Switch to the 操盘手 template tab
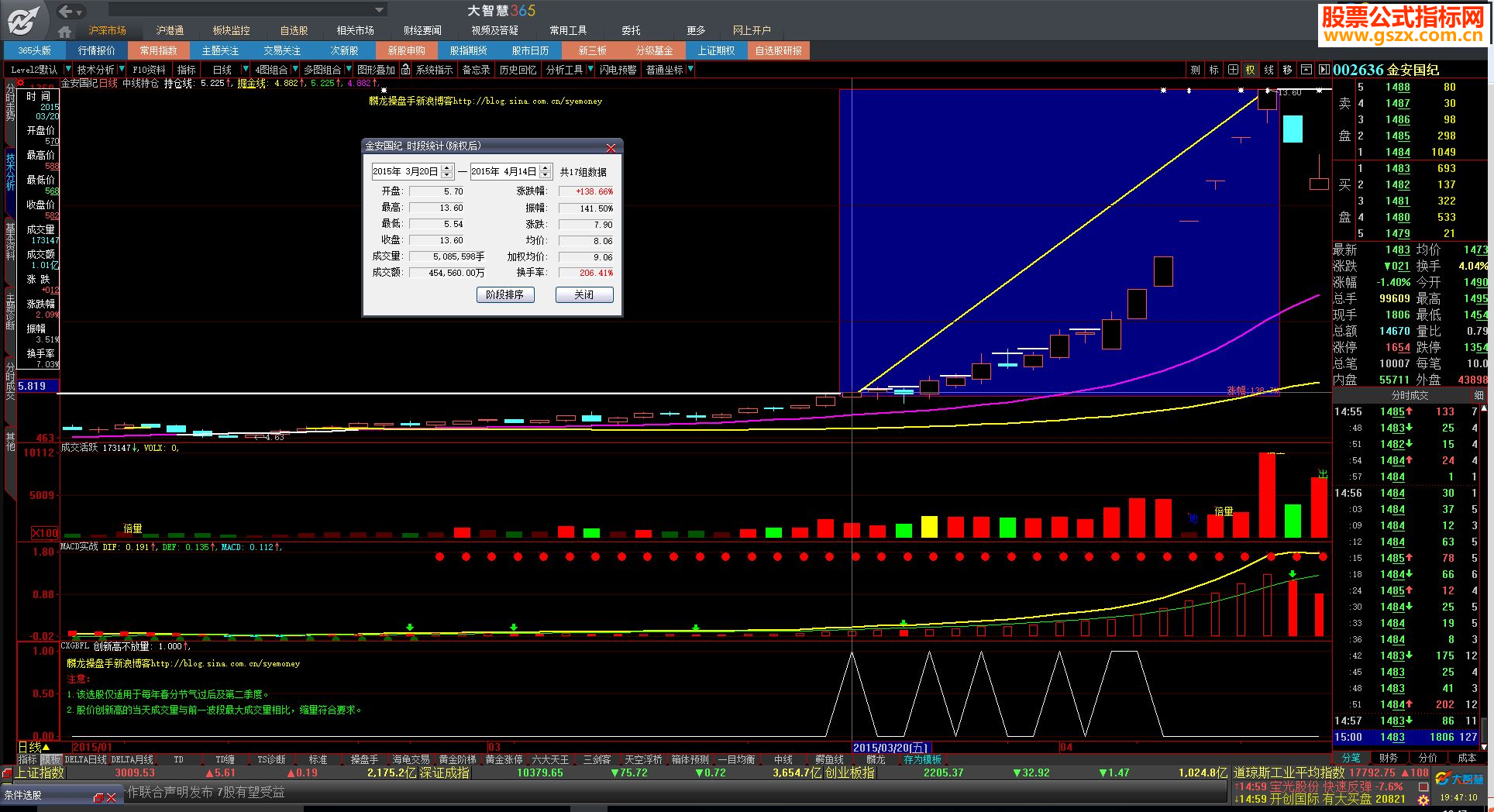The height and width of the screenshot is (812, 1494). pos(364,759)
